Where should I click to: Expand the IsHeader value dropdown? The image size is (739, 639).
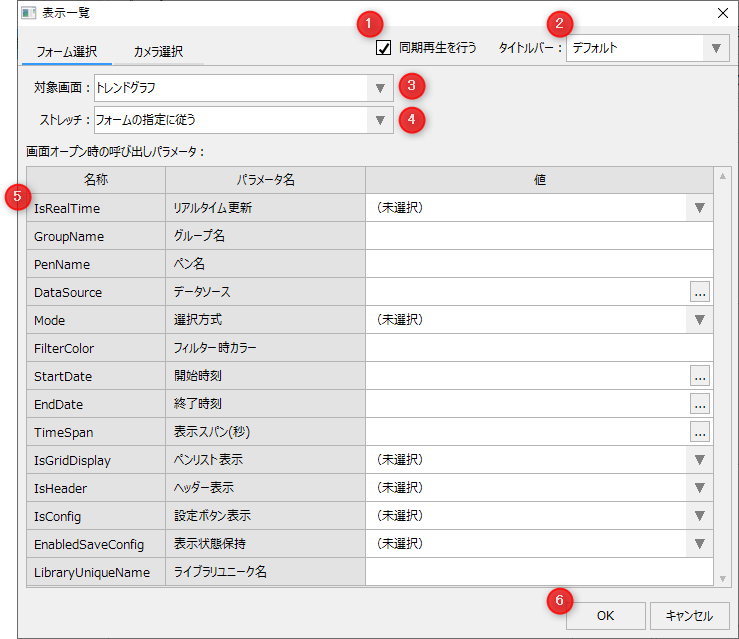[699, 488]
